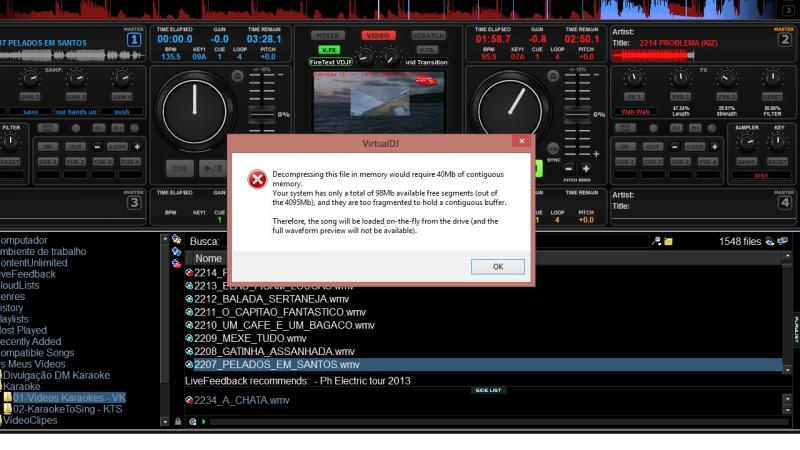
Task: Click deck 1 filter RESET button
Action: point(10,162)
